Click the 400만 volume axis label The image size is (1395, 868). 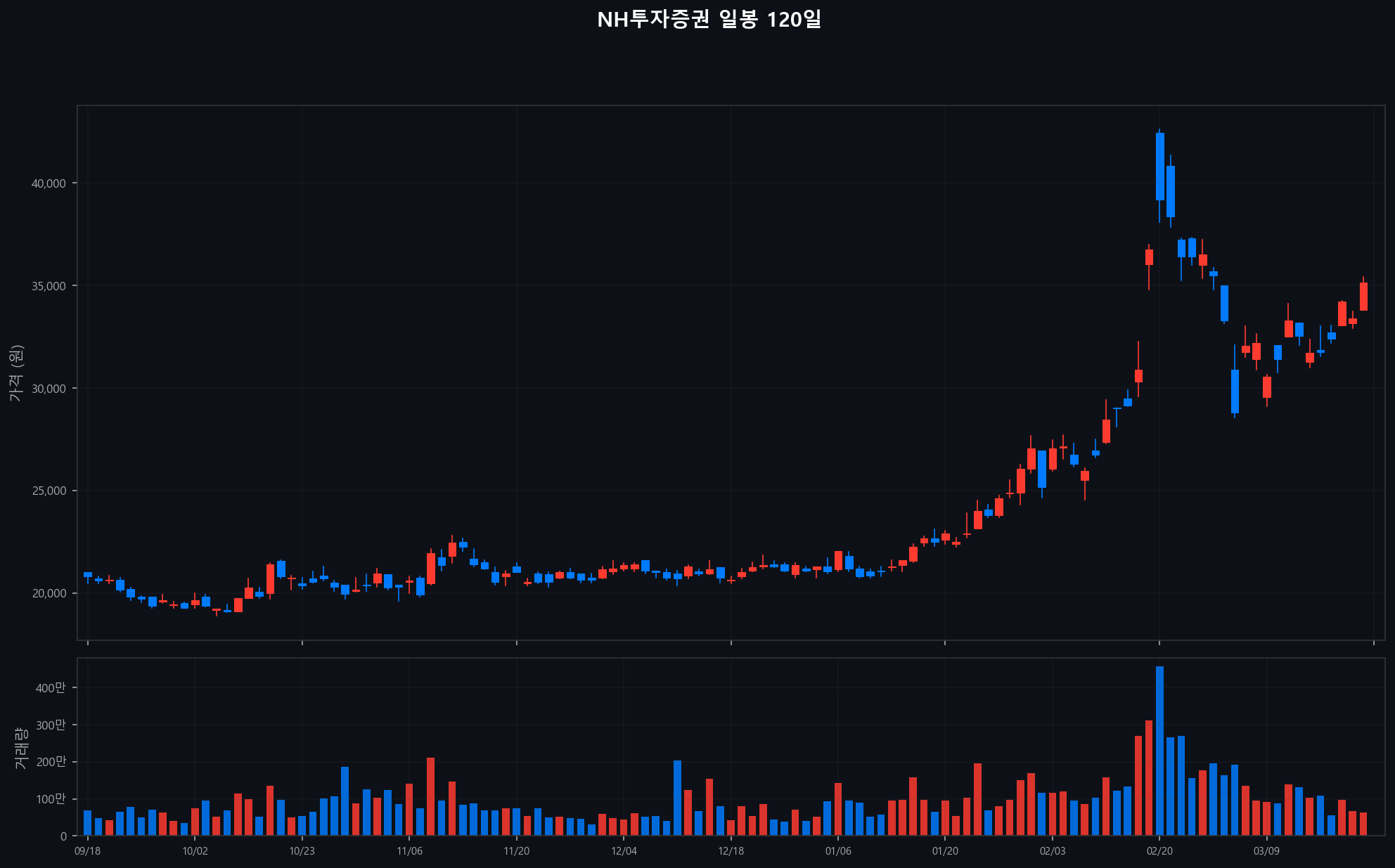coord(51,688)
